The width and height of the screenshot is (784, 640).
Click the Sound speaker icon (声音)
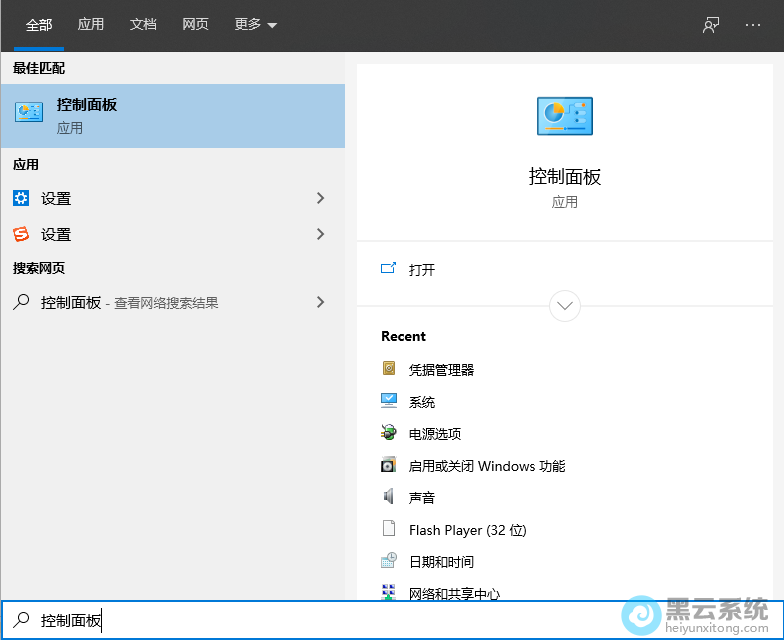pyautogui.click(x=389, y=497)
